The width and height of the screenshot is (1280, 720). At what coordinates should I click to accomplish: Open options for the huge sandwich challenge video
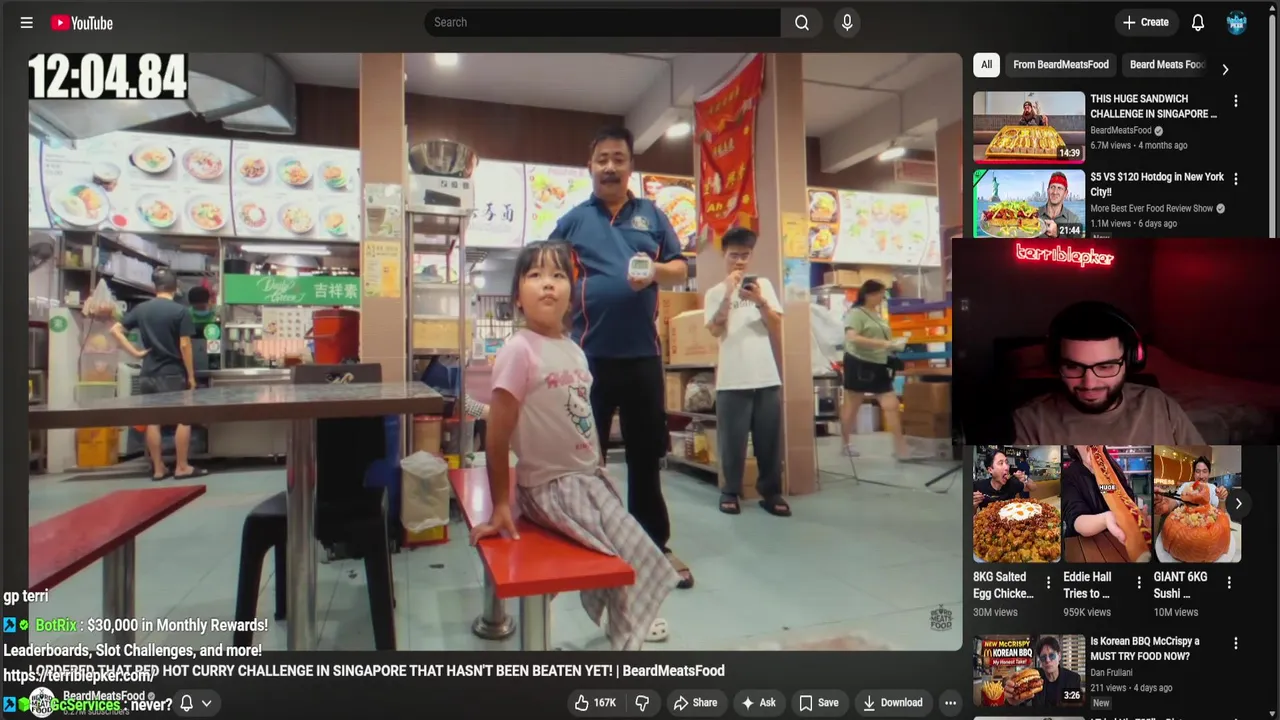point(1236,101)
